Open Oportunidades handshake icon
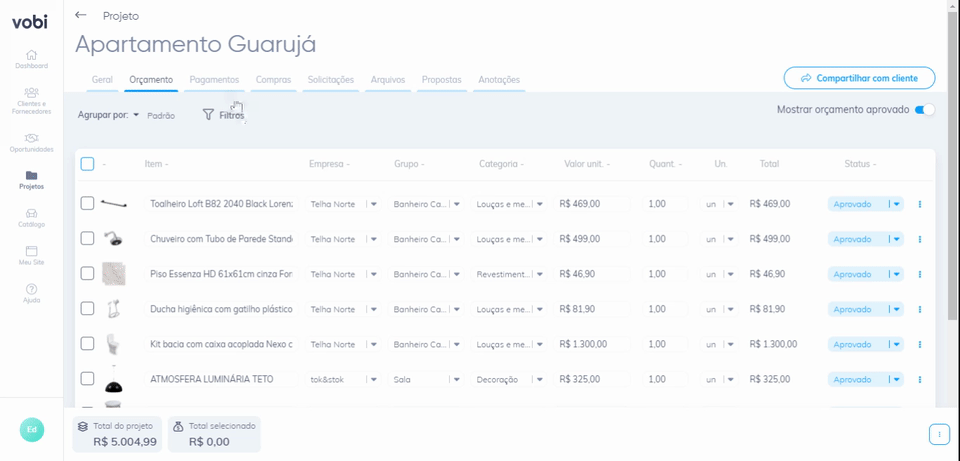 click(x=31, y=138)
